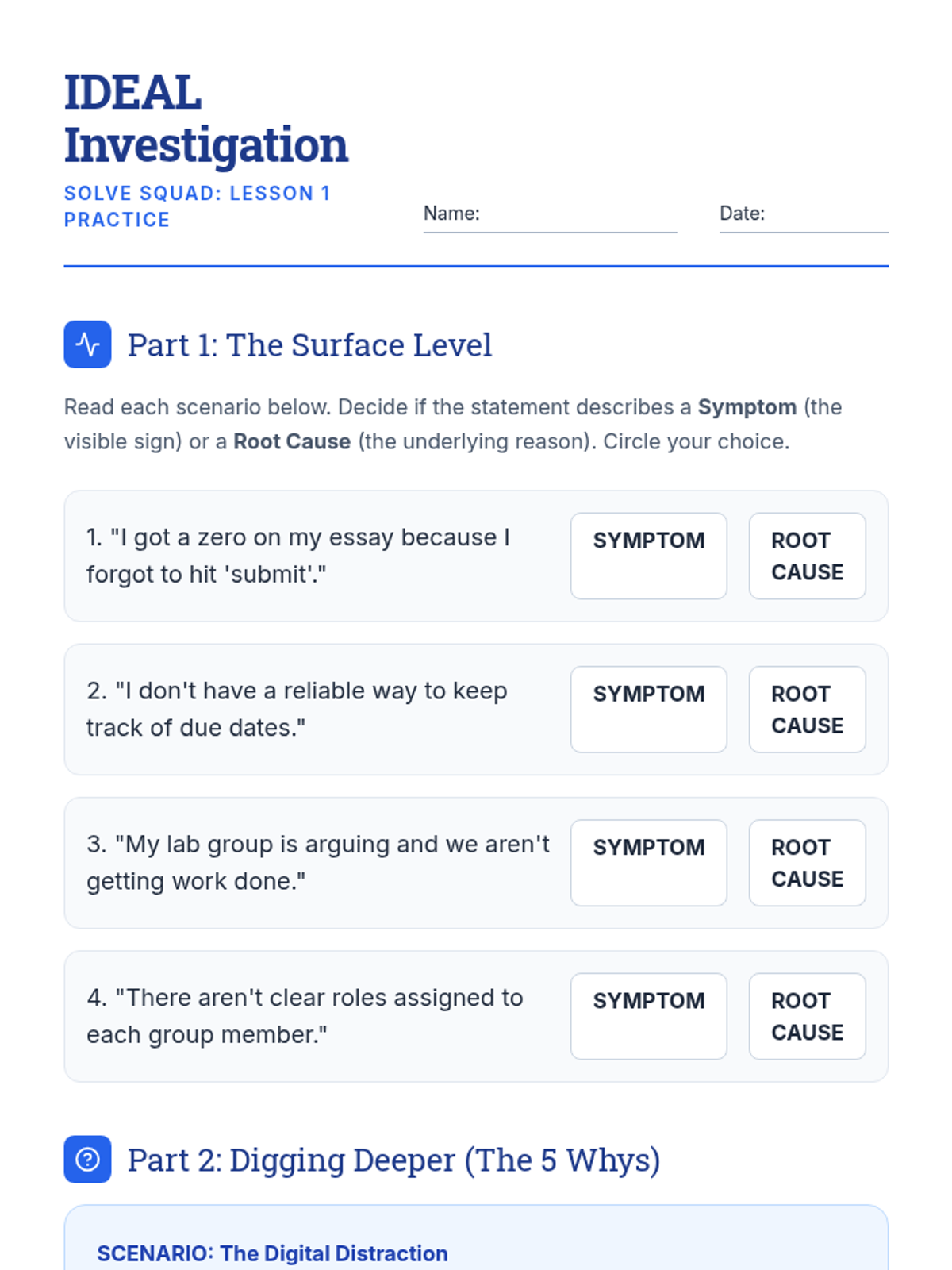Screen dimensions: 952x1270
Task: Click scenario 3 lab group statement text
Action: (317, 863)
